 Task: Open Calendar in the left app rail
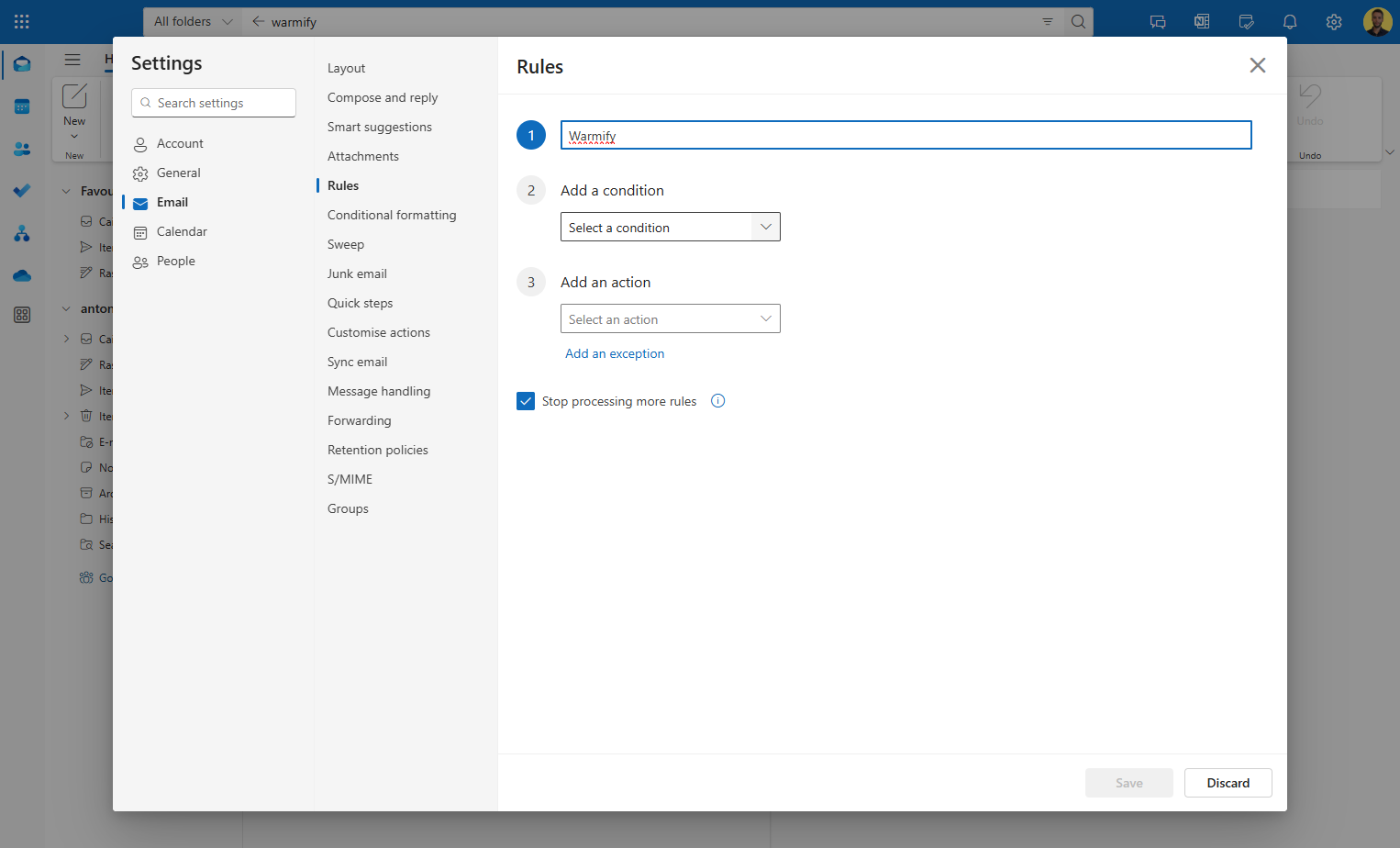[22, 106]
